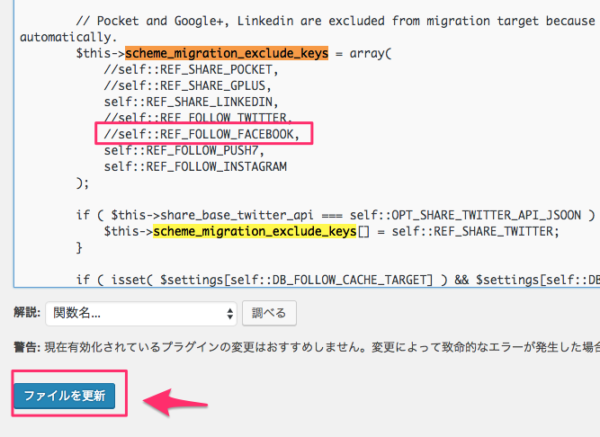Click the line self::REF_SHARE_LINKEDIN,
Screen dimensions: 600x437
[x=191, y=102]
